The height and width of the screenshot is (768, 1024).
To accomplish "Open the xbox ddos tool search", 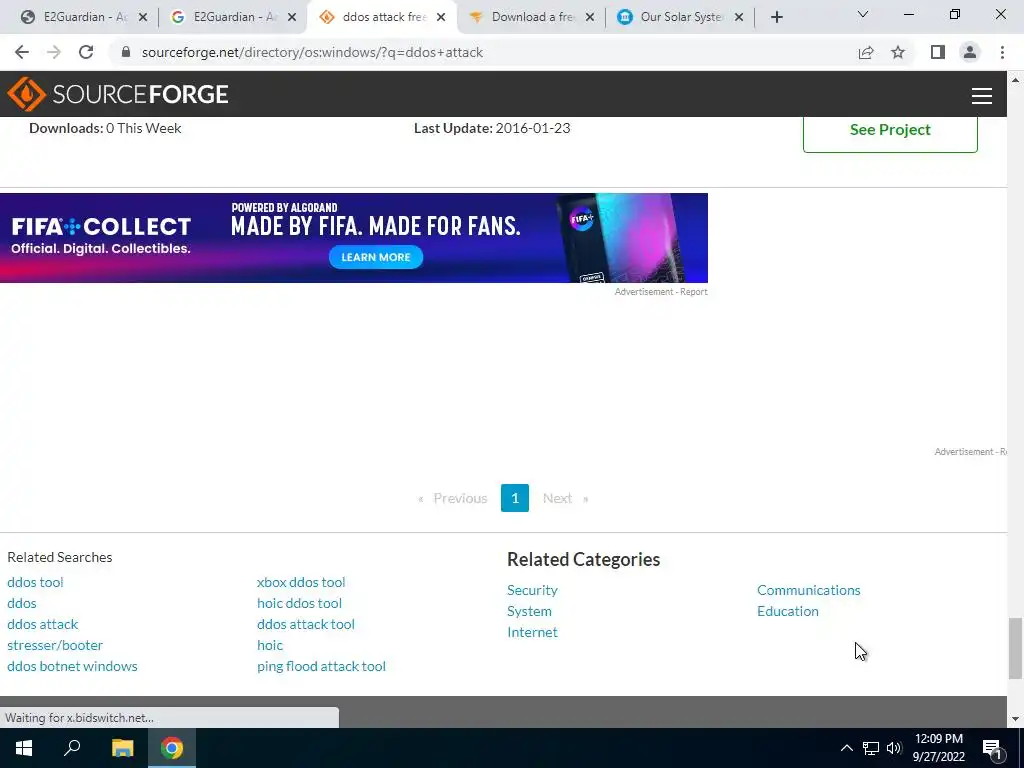I will point(301,582).
